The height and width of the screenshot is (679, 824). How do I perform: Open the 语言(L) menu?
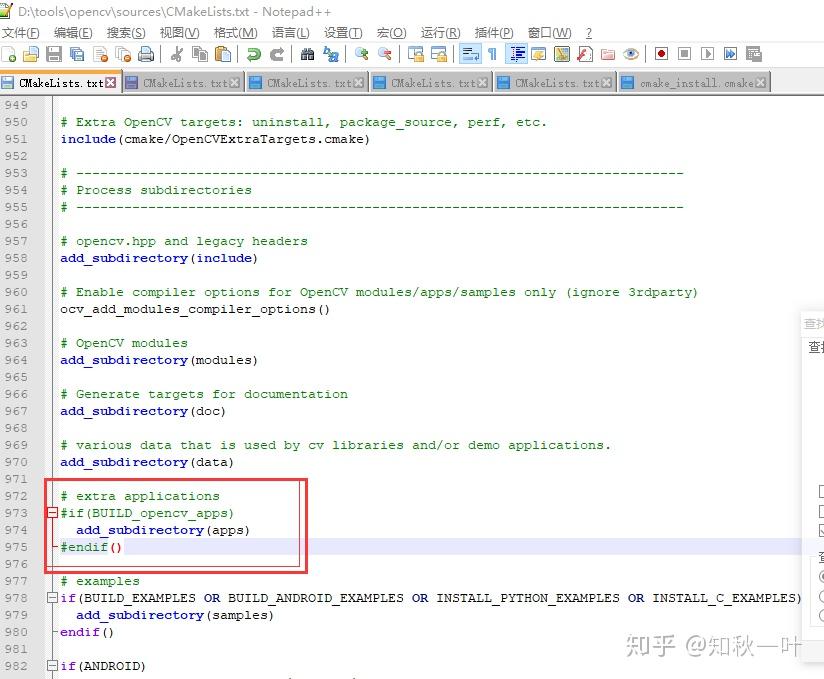pos(291,33)
